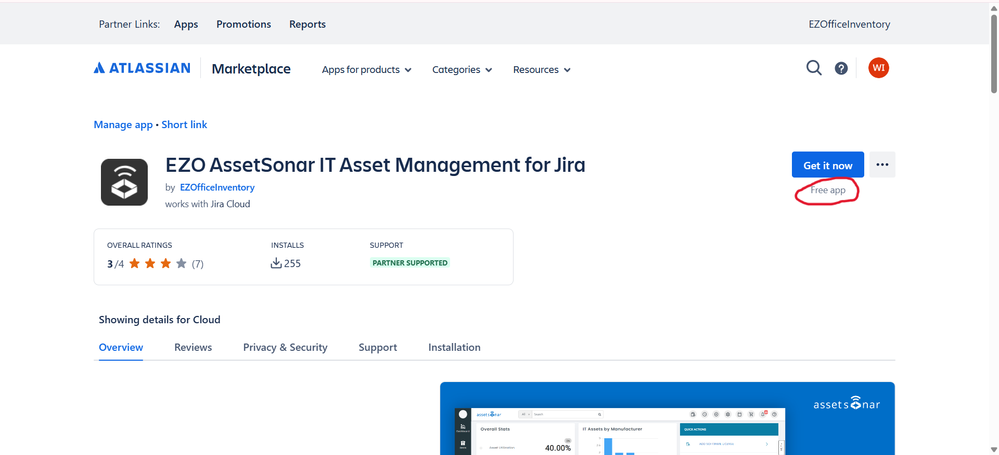The width and height of the screenshot is (999, 455).
Task: Click the AssetSonar app logo icon
Action: 124,182
